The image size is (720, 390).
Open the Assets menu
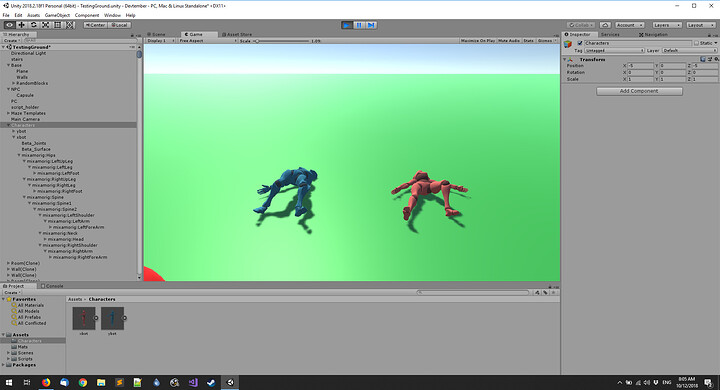pyautogui.click(x=34, y=15)
